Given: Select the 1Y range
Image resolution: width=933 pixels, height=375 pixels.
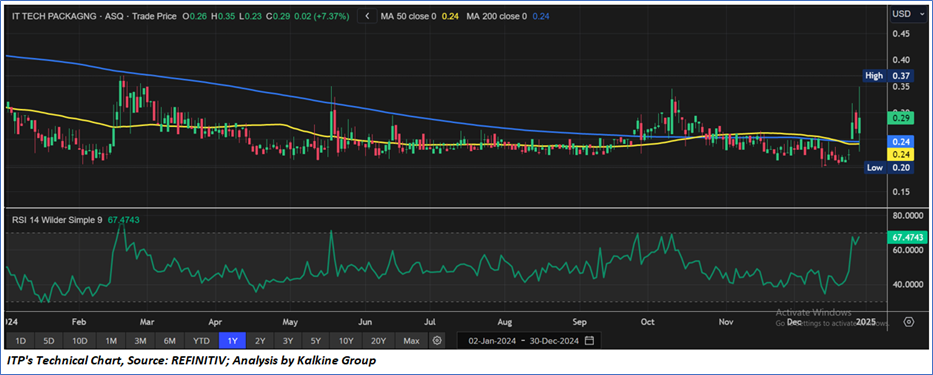Looking at the screenshot, I should pyautogui.click(x=233, y=340).
